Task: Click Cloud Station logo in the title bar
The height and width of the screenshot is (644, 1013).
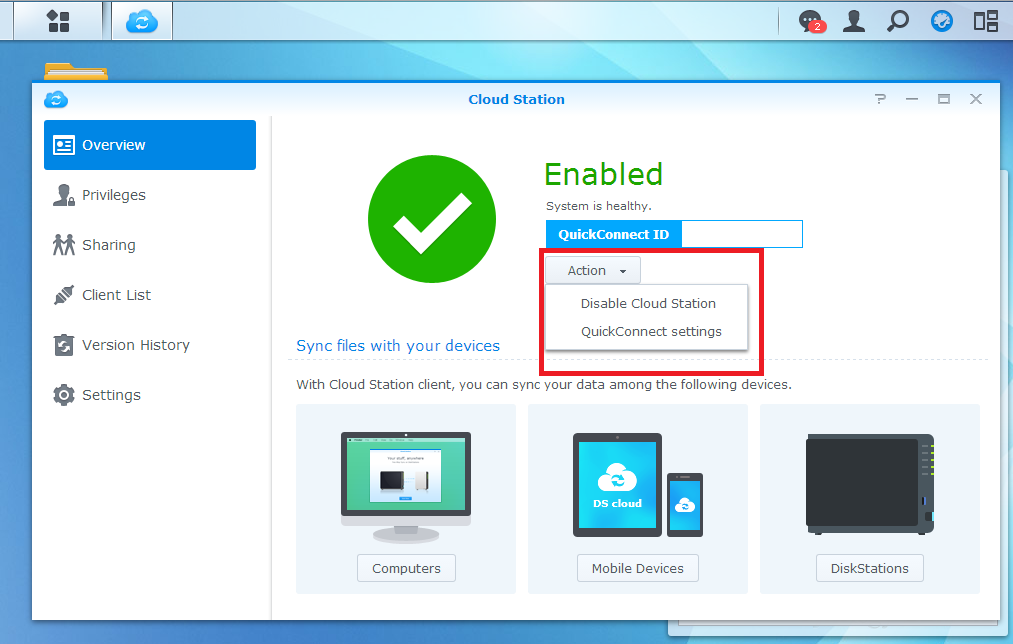Action: (56, 99)
